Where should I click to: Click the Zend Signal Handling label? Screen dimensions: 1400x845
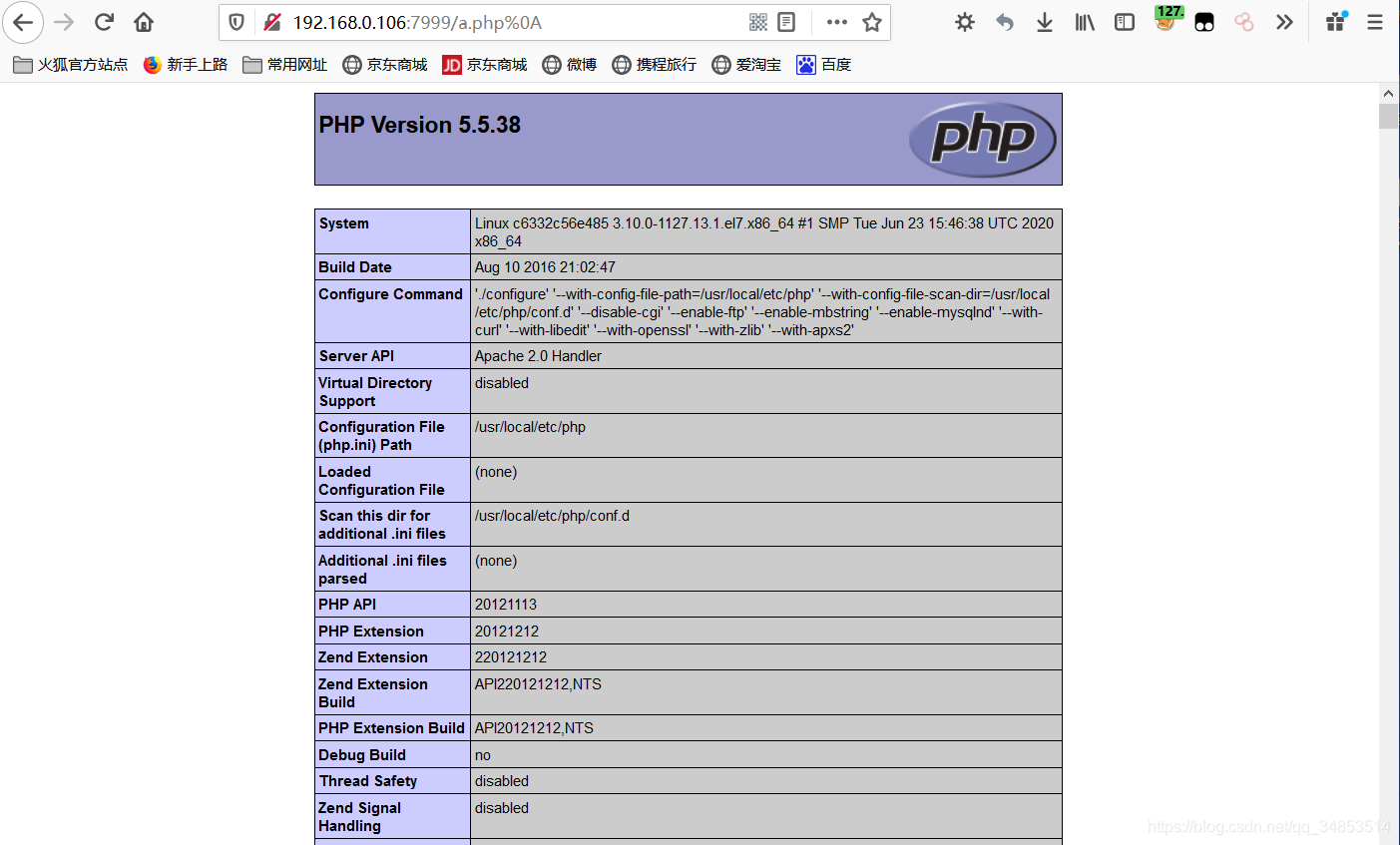coord(359,817)
